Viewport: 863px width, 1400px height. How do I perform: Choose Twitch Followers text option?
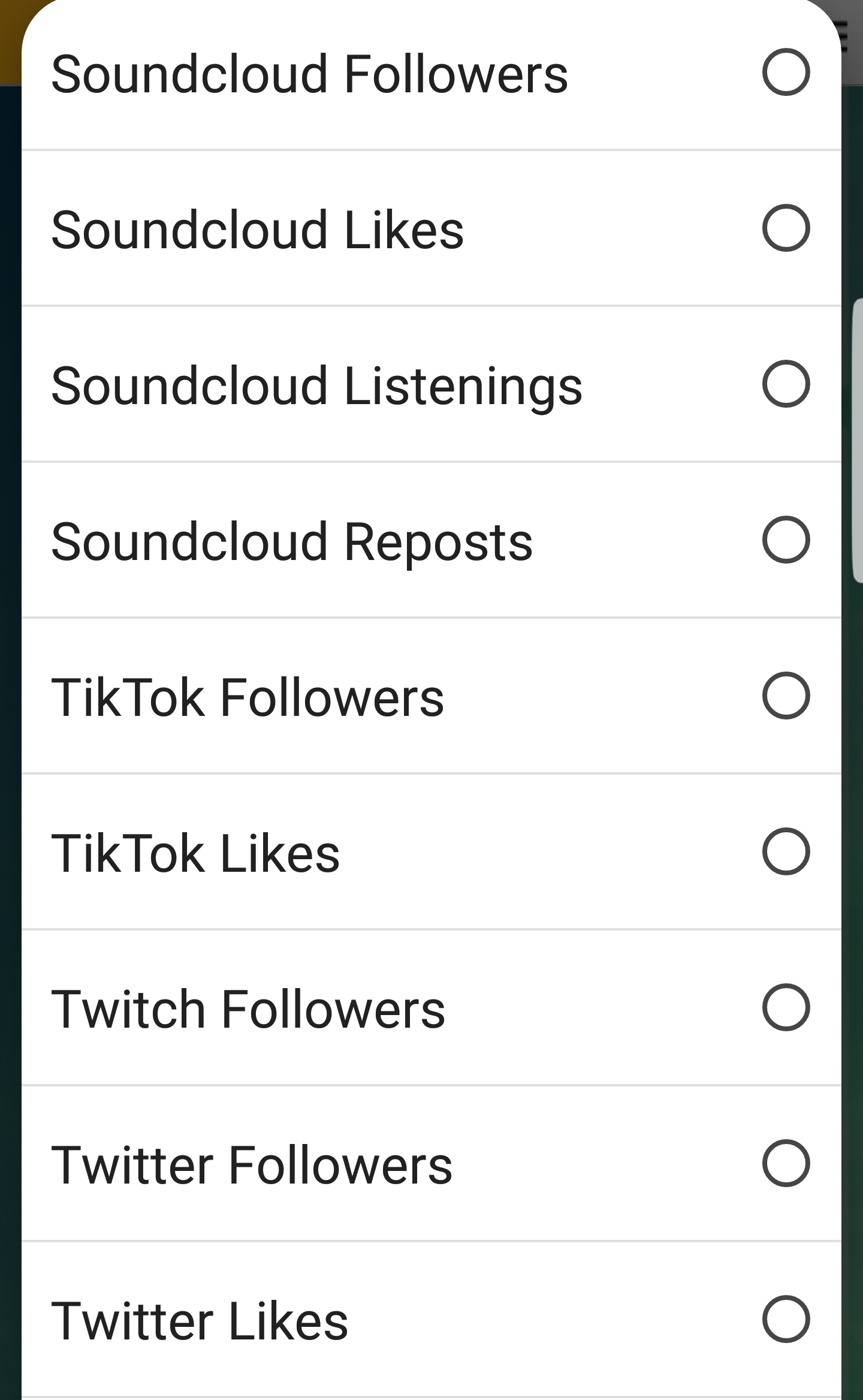[248, 1009]
